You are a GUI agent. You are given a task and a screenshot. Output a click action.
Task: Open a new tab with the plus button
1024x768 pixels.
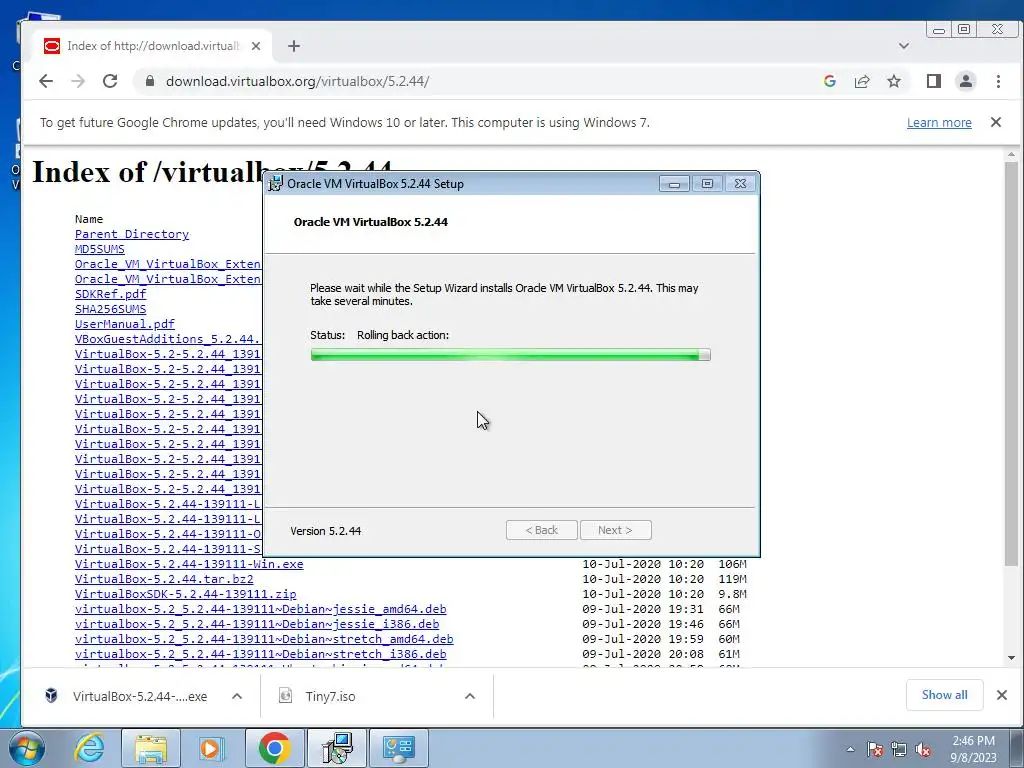(294, 46)
